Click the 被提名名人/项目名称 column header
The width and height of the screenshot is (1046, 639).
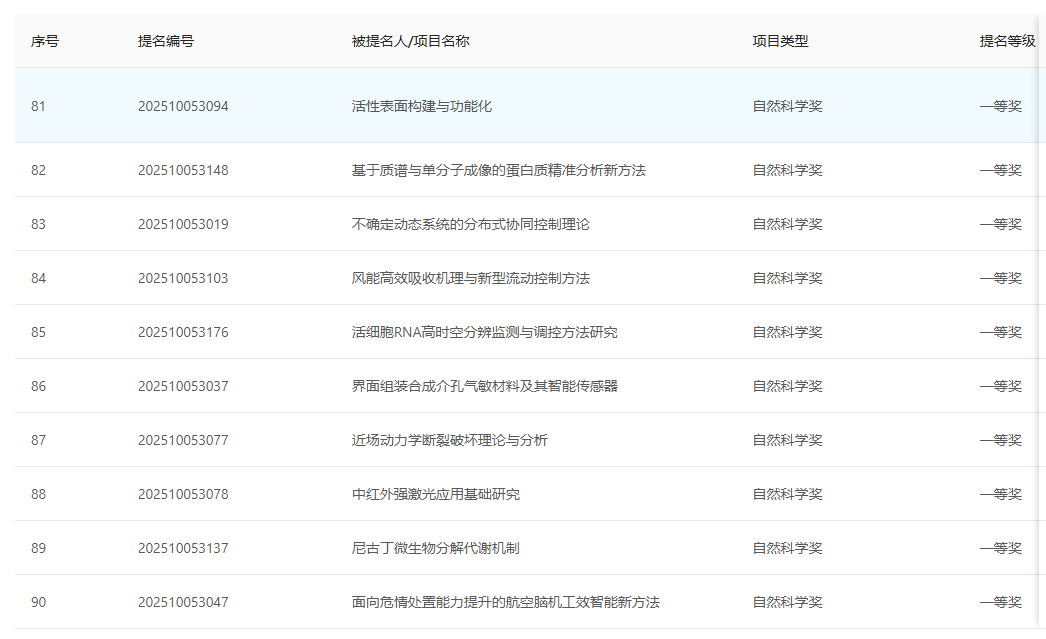409,41
